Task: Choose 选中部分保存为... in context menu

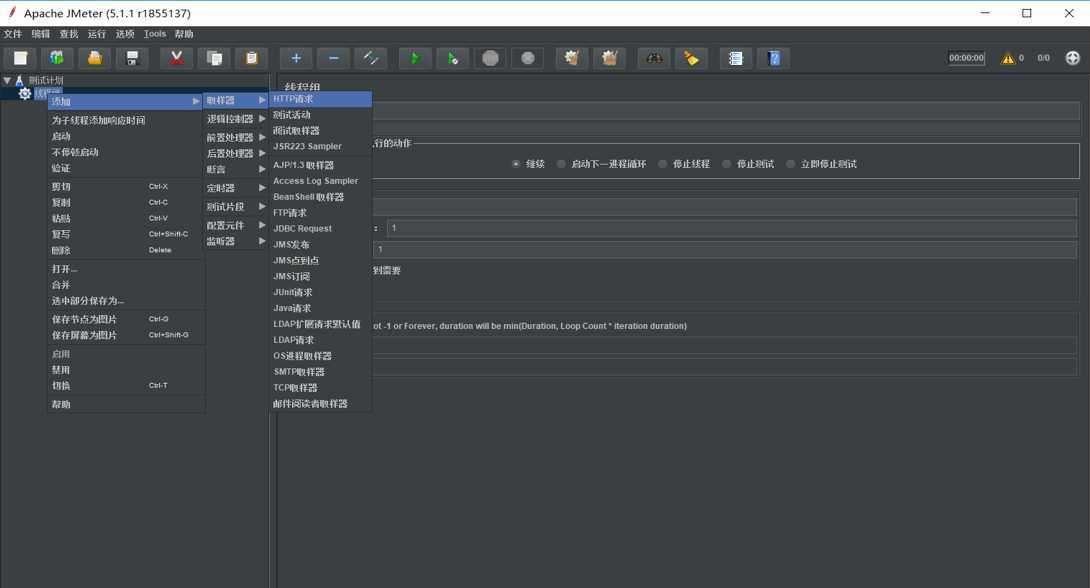Action: pos(125,301)
